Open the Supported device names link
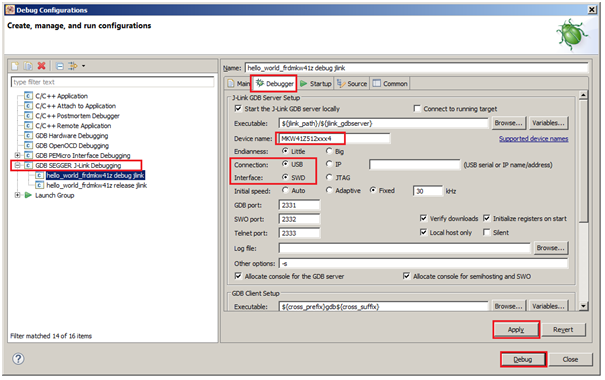This screenshot has height=380, width=605. click(533, 138)
